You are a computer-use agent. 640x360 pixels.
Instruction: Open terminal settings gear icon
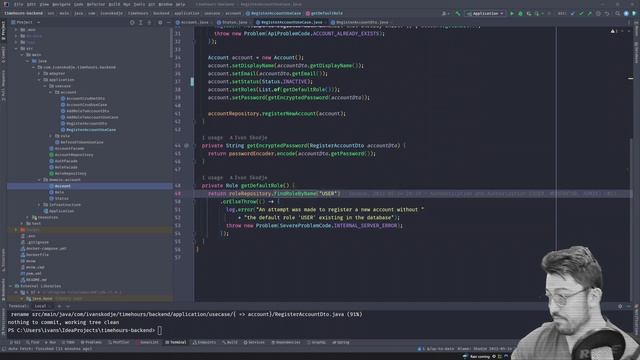620,306
